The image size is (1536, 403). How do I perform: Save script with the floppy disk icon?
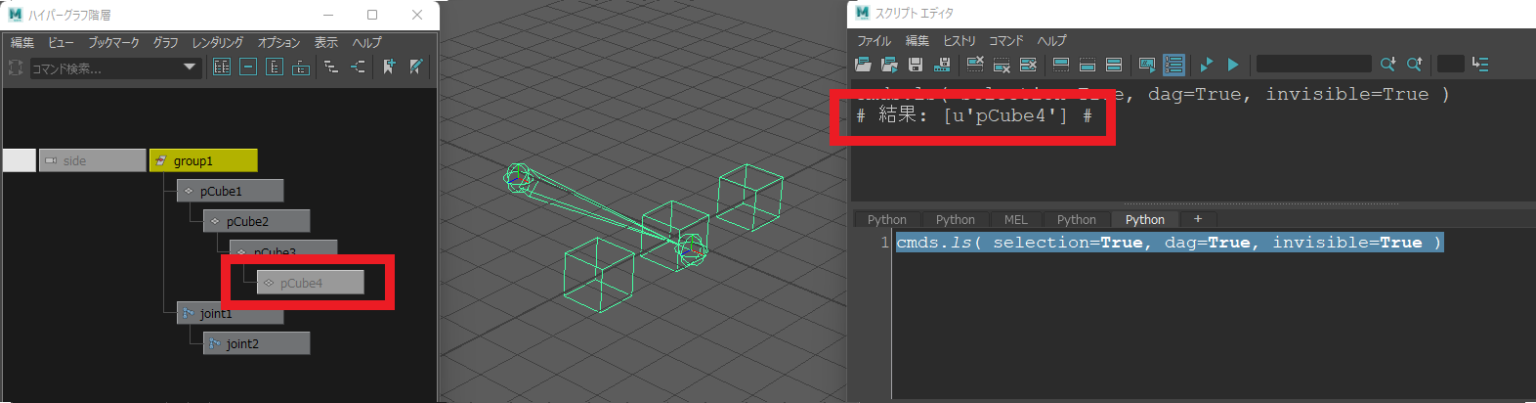point(914,64)
